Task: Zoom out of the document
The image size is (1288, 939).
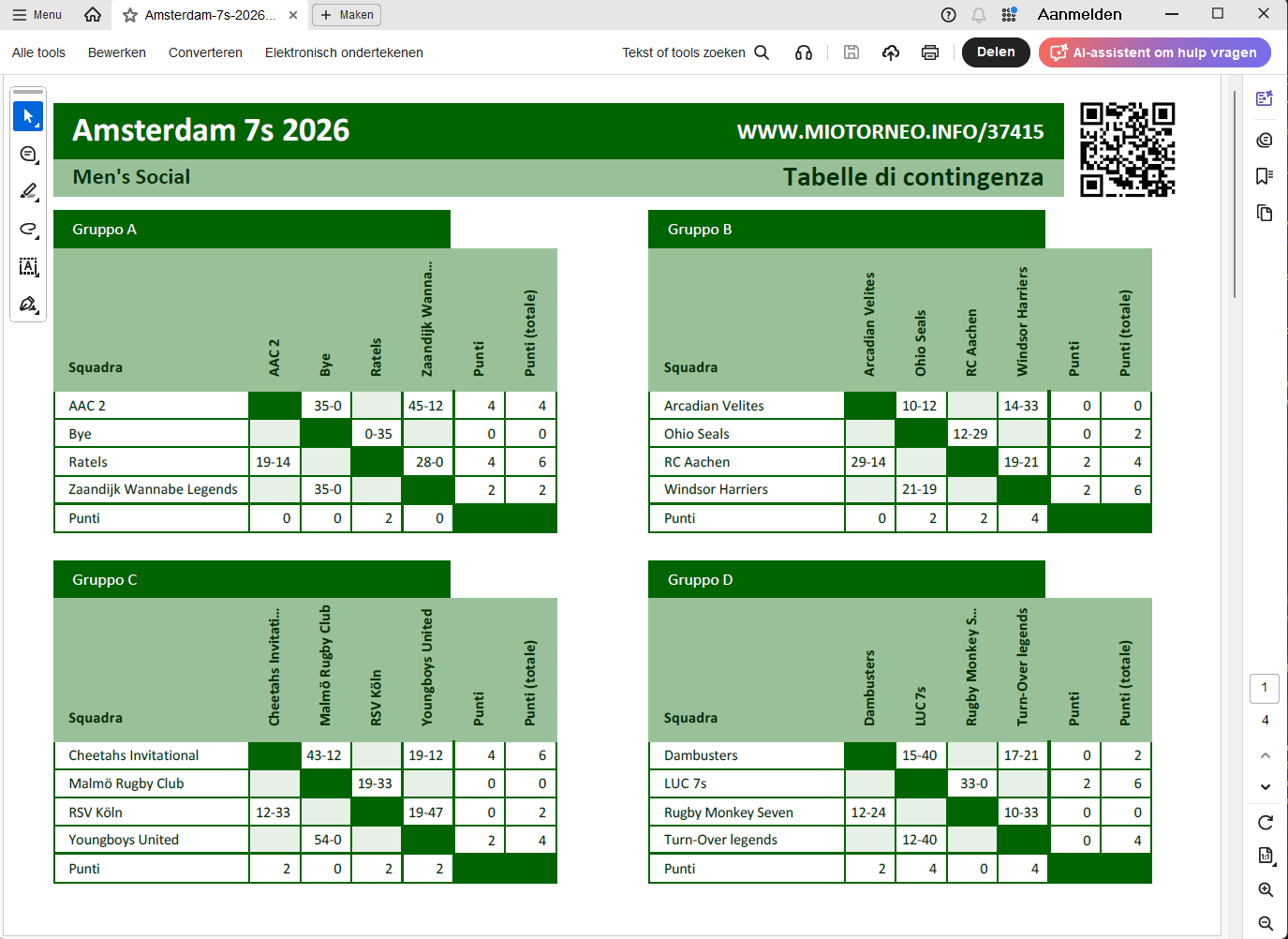Action: tap(1266, 923)
